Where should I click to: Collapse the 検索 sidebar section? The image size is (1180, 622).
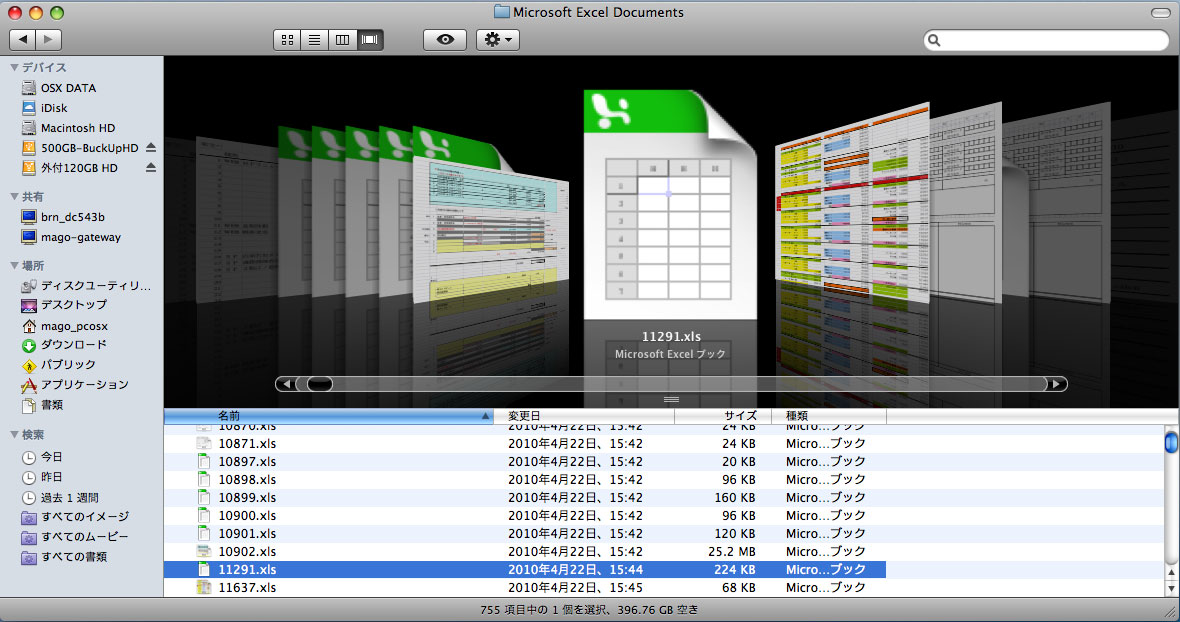tap(14, 435)
